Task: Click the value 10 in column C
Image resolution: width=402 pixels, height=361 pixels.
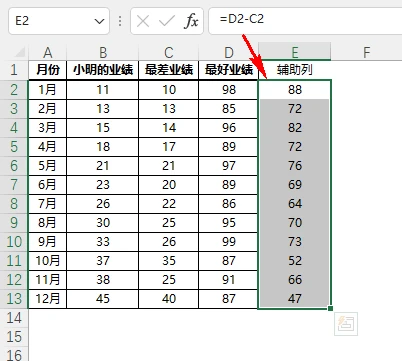Action: [x=169, y=90]
